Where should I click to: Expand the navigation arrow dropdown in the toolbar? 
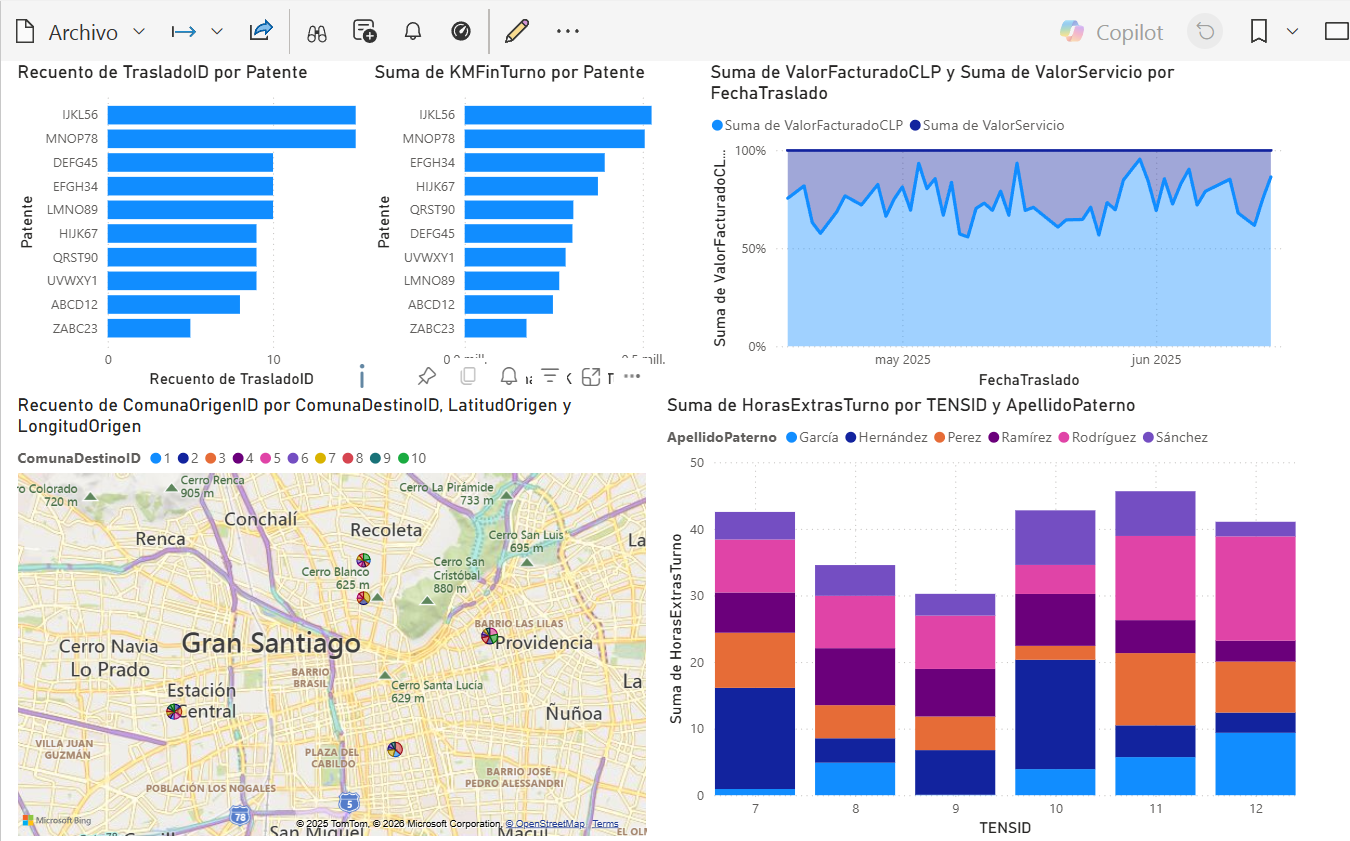pyautogui.click(x=214, y=31)
